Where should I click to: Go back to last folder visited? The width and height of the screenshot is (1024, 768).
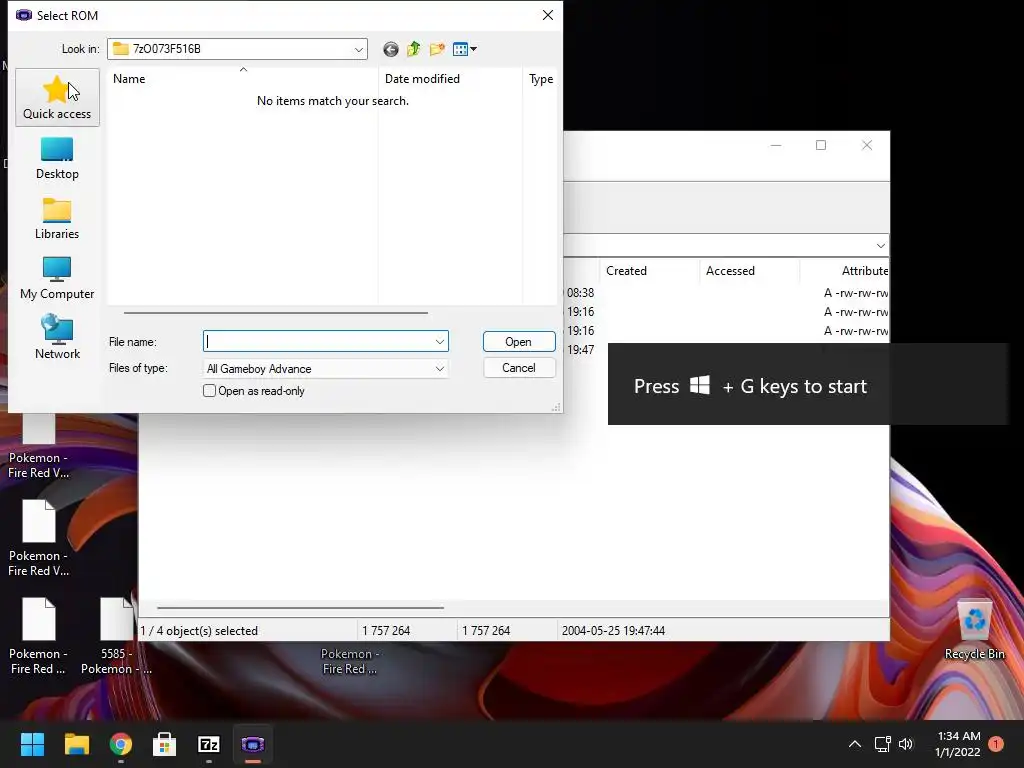[x=391, y=49]
